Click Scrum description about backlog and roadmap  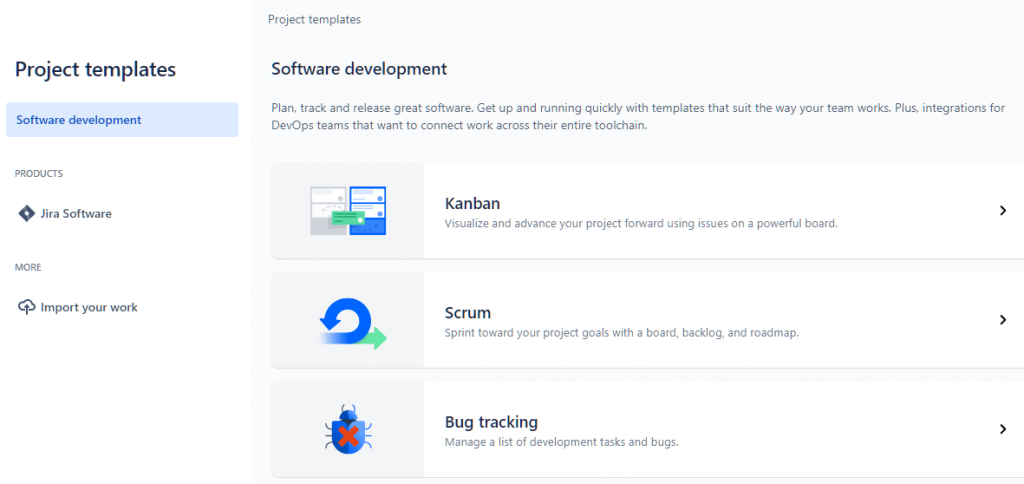[622, 333]
